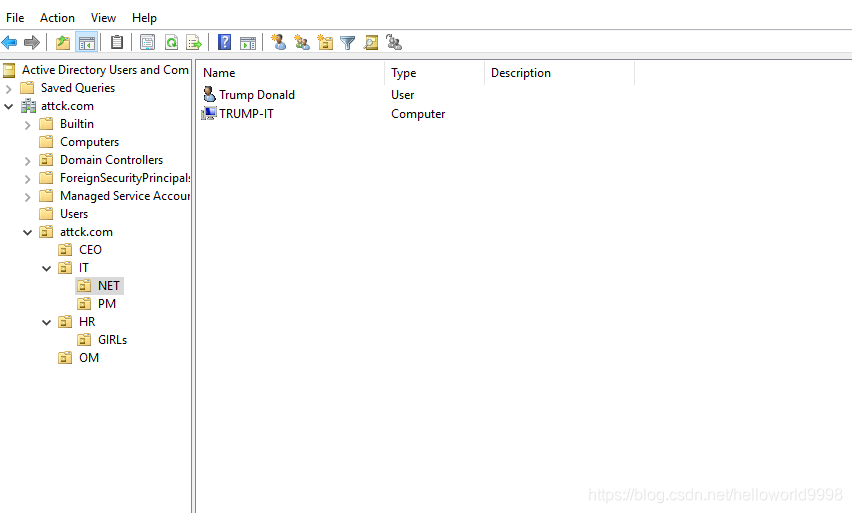Open the File menu
This screenshot has width=852, height=513.
pos(15,17)
